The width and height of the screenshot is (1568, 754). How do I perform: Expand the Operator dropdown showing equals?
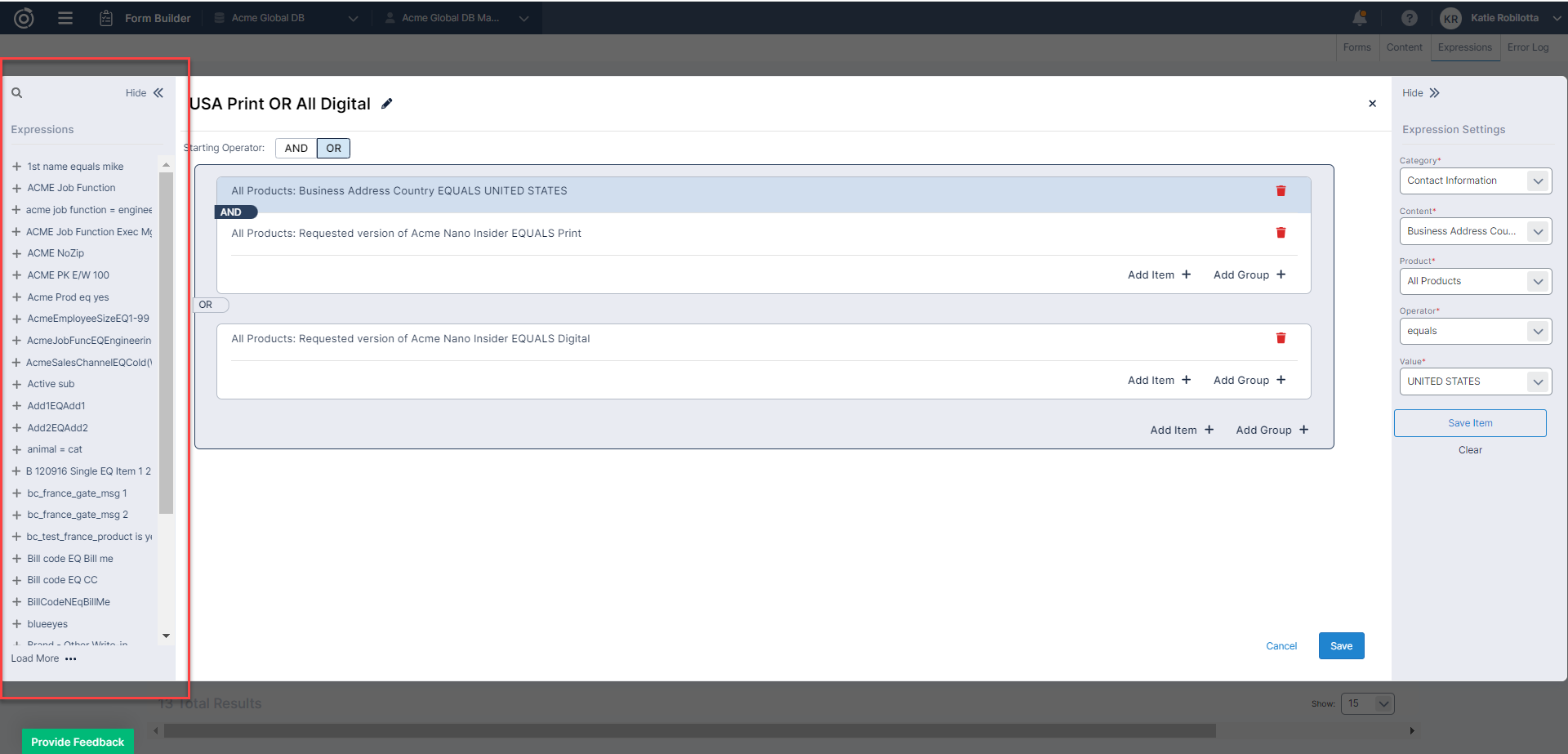tap(1475, 331)
